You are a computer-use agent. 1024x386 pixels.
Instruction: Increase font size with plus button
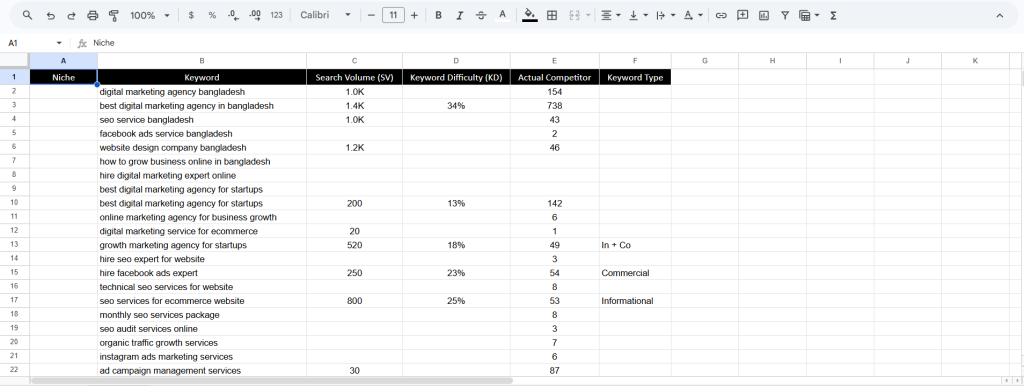coord(414,15)
